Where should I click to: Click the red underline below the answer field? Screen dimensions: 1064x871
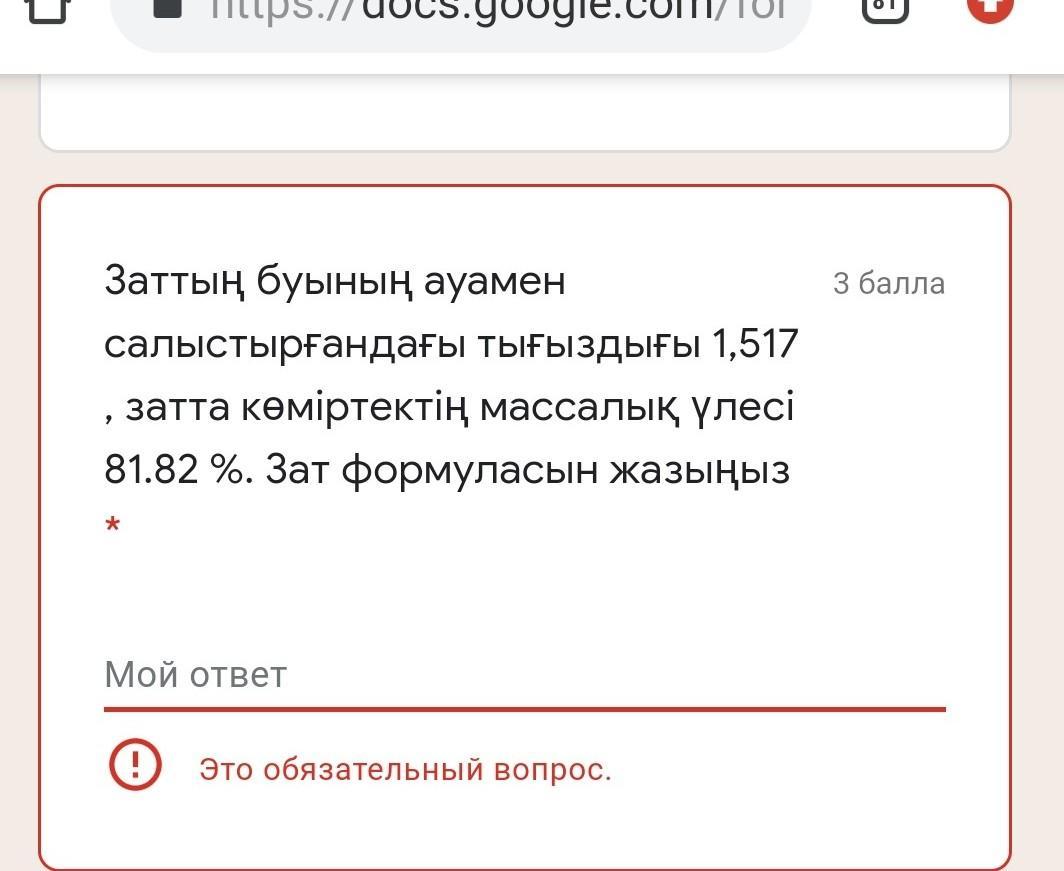click(524, 709)
